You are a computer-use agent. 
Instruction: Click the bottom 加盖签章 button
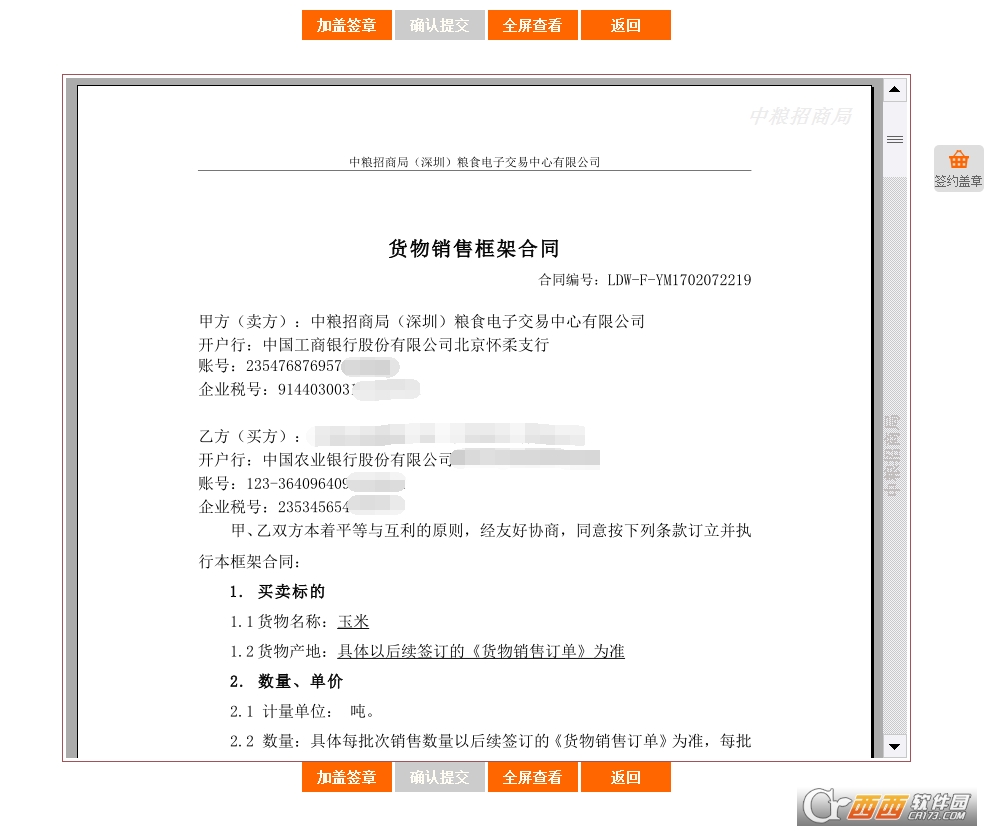coord(347,777)
